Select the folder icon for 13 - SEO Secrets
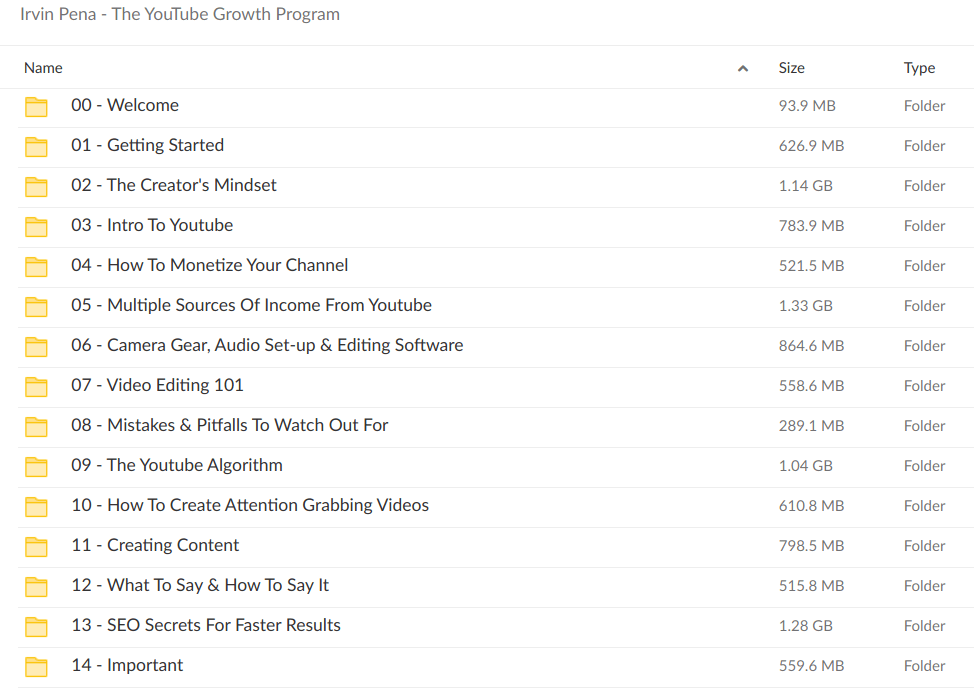The width and height of the screenshot is (974, 696). click(x=36, y=625)
